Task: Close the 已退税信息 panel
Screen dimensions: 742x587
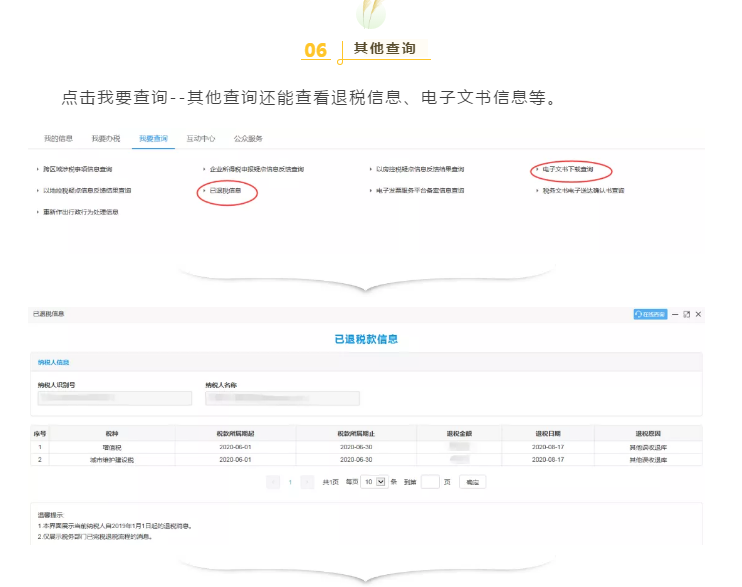Action: (698, 314)
